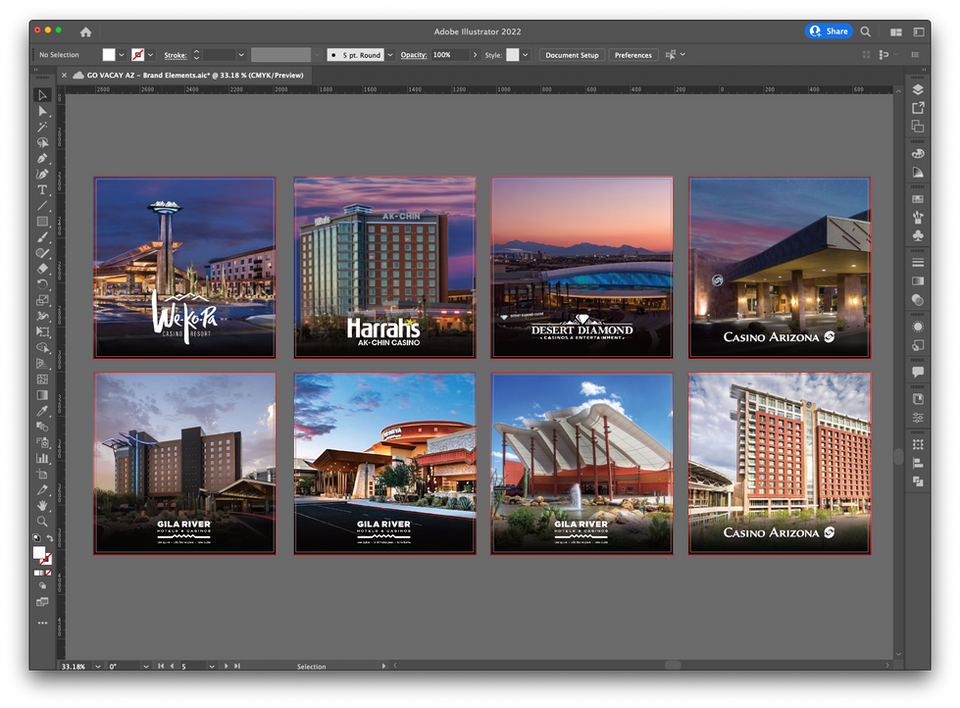This screenshot has width=960, height=708.
Task: Click the Share button
Action: (829, 32)
